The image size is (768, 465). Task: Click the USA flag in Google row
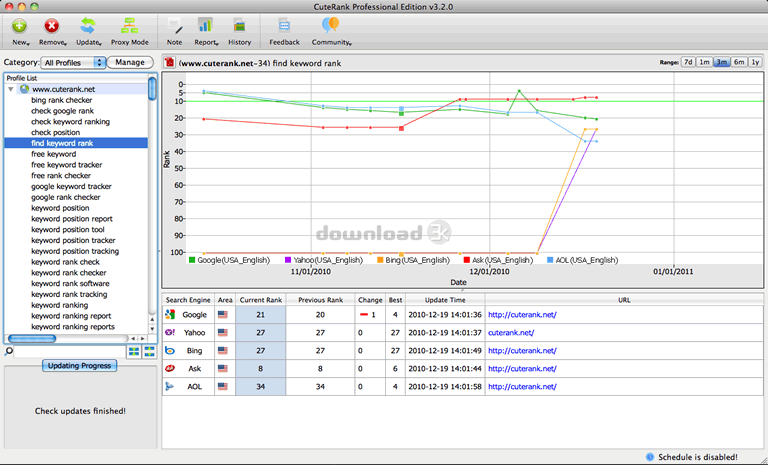(223, 315)
